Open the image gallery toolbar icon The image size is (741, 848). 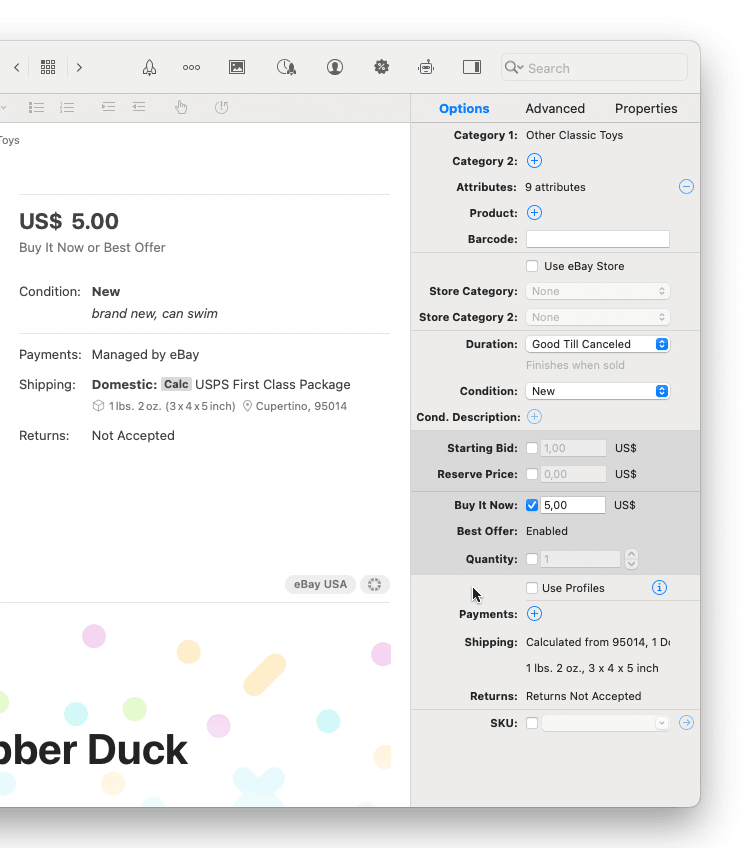237,67
